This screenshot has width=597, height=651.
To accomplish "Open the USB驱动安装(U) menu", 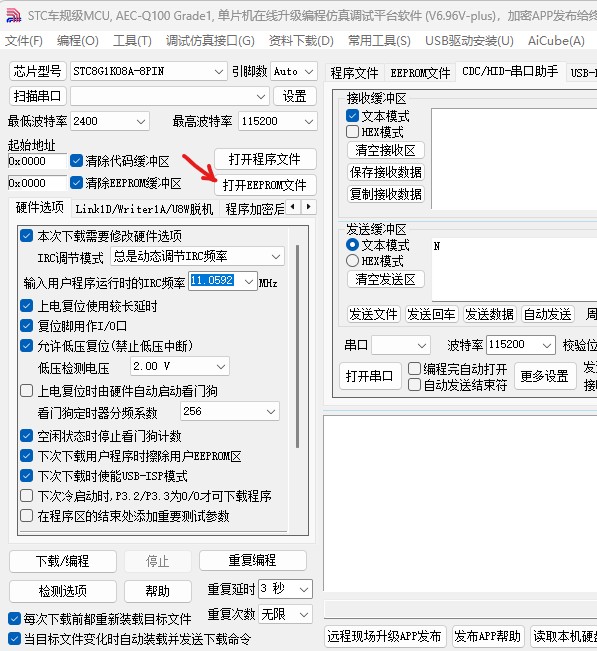I will [x=469, y=41].
